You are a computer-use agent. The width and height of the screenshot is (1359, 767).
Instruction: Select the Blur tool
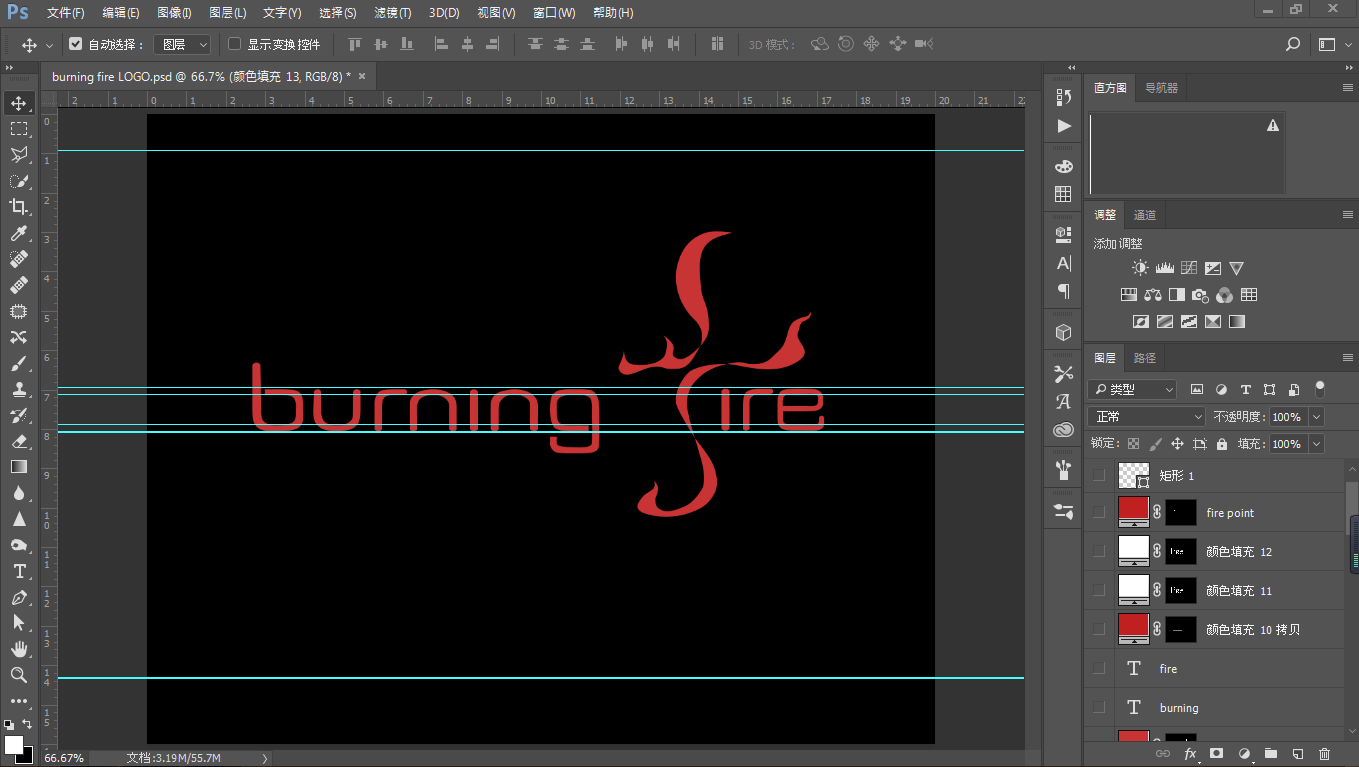(18, 493)
